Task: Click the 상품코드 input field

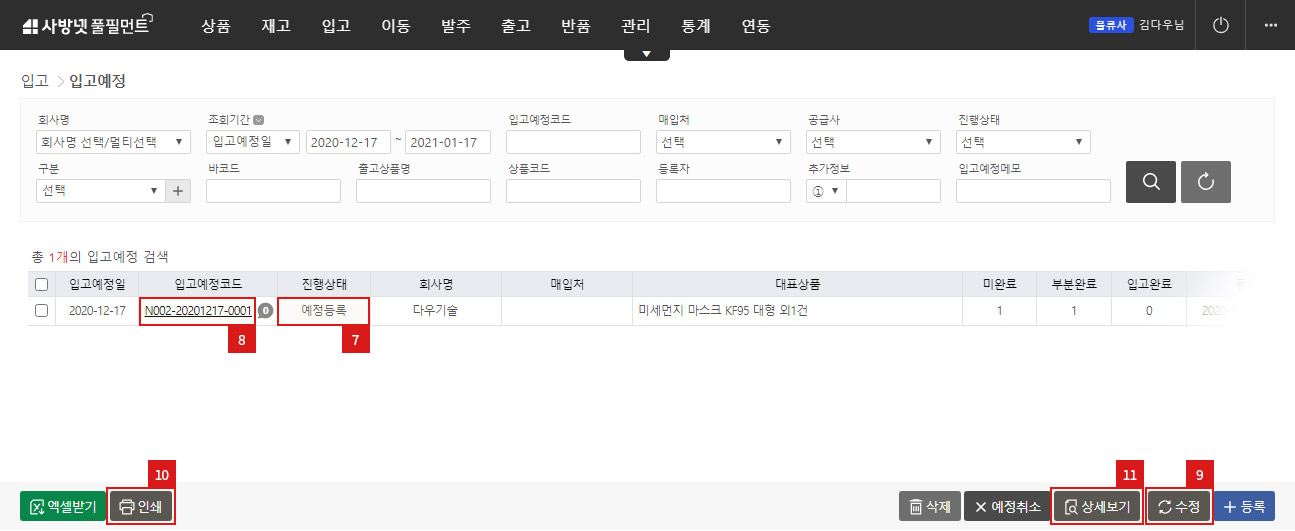Action: click(x=573, y=190)
